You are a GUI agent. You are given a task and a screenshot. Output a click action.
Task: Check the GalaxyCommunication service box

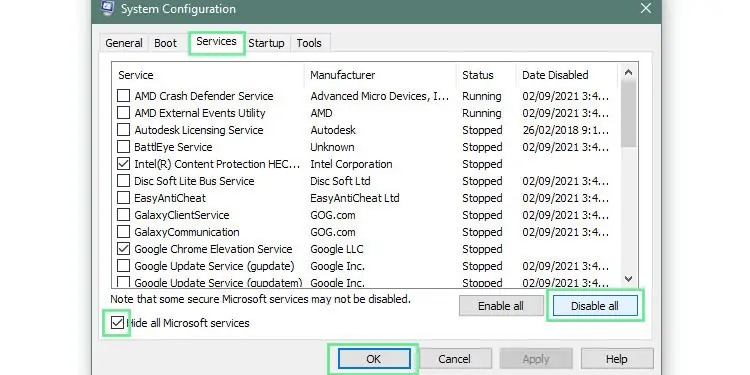pyautogui.click(x=123, y=232)
